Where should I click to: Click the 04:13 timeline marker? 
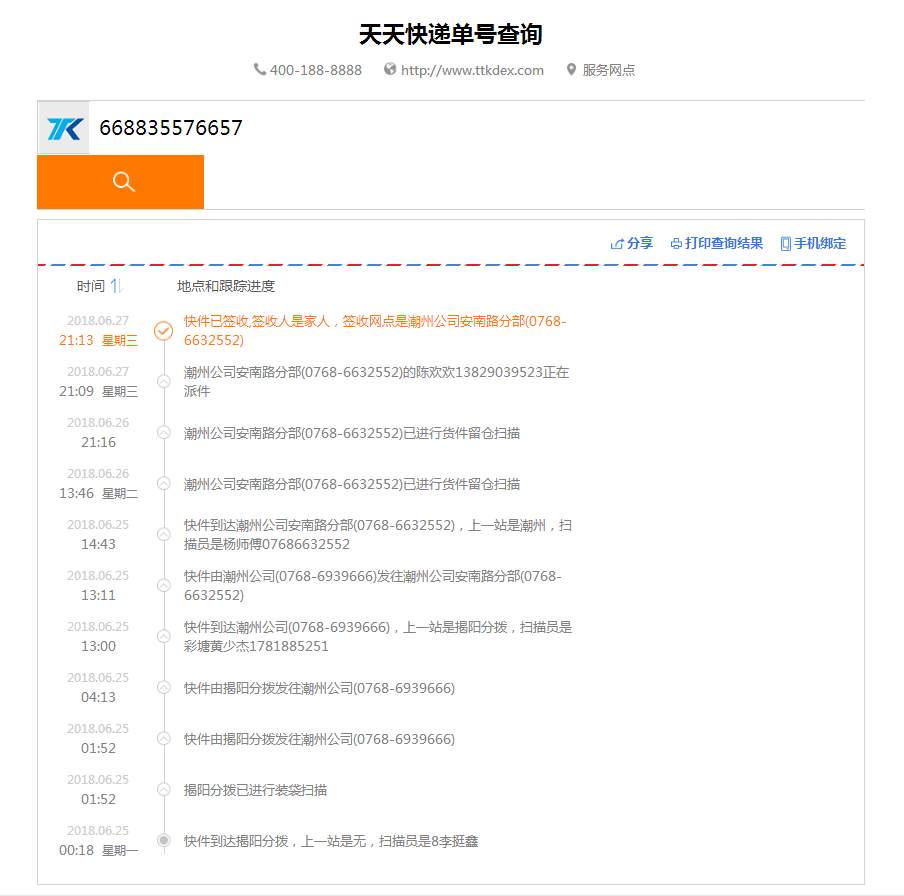(x=164, y=687)
